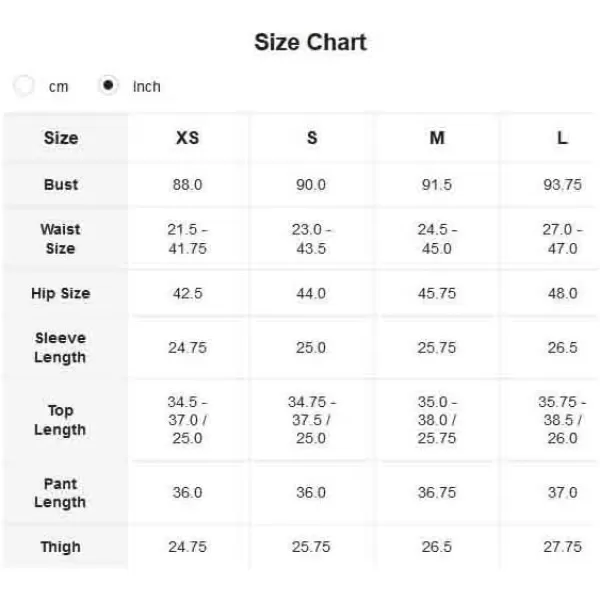Screen dimensions: 600x600
Task: Select the cm unit radio button
Action: (x=24, y=85)
